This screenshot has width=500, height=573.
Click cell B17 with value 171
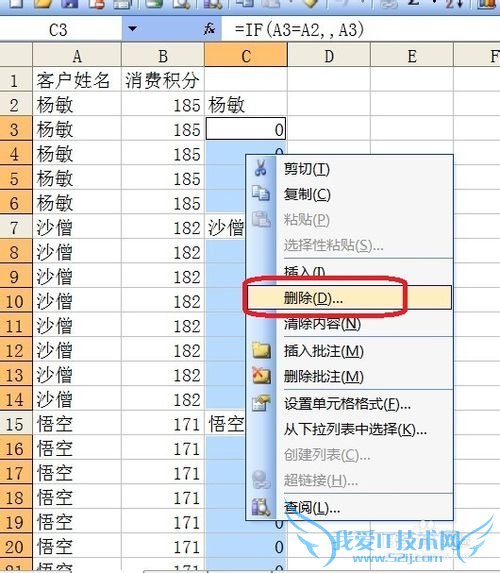[163, 473]
